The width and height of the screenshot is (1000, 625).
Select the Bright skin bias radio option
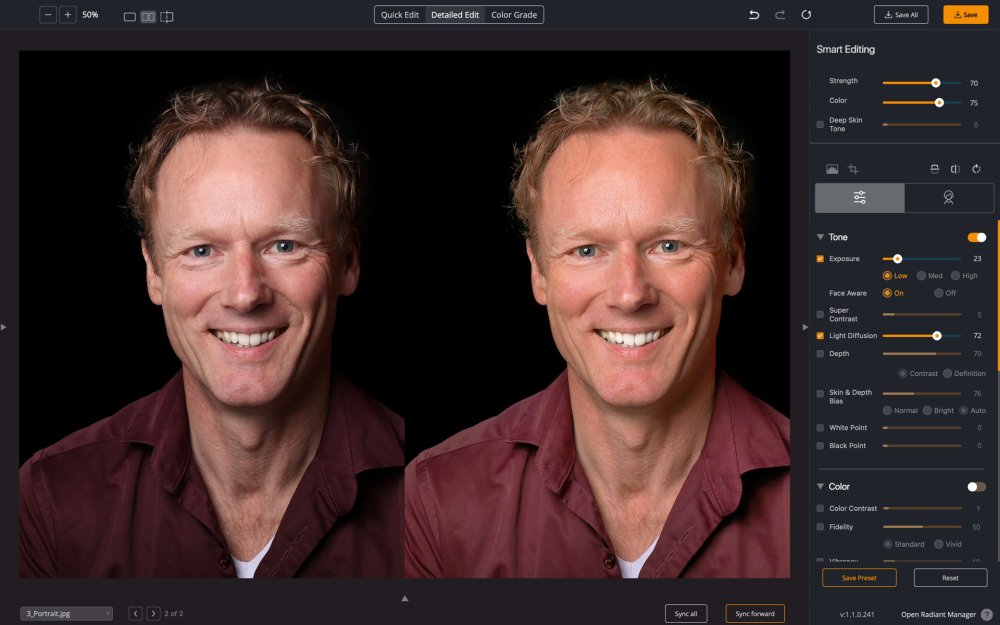927,410
